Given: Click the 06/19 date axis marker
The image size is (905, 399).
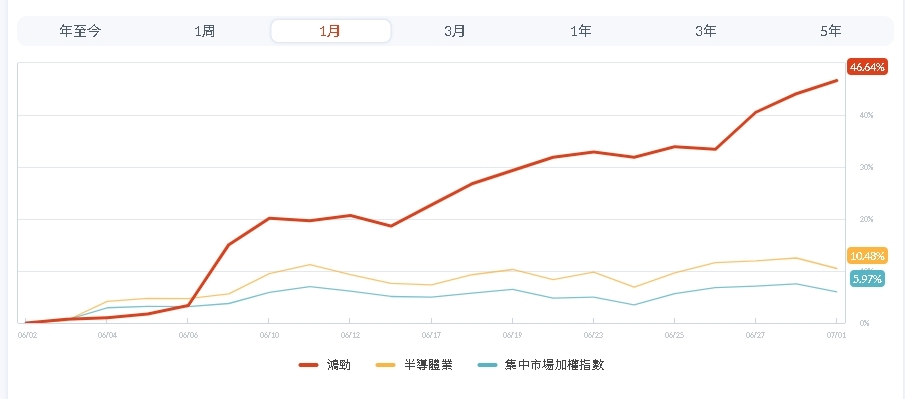Looking at the screenshot, I should [512, 334].
